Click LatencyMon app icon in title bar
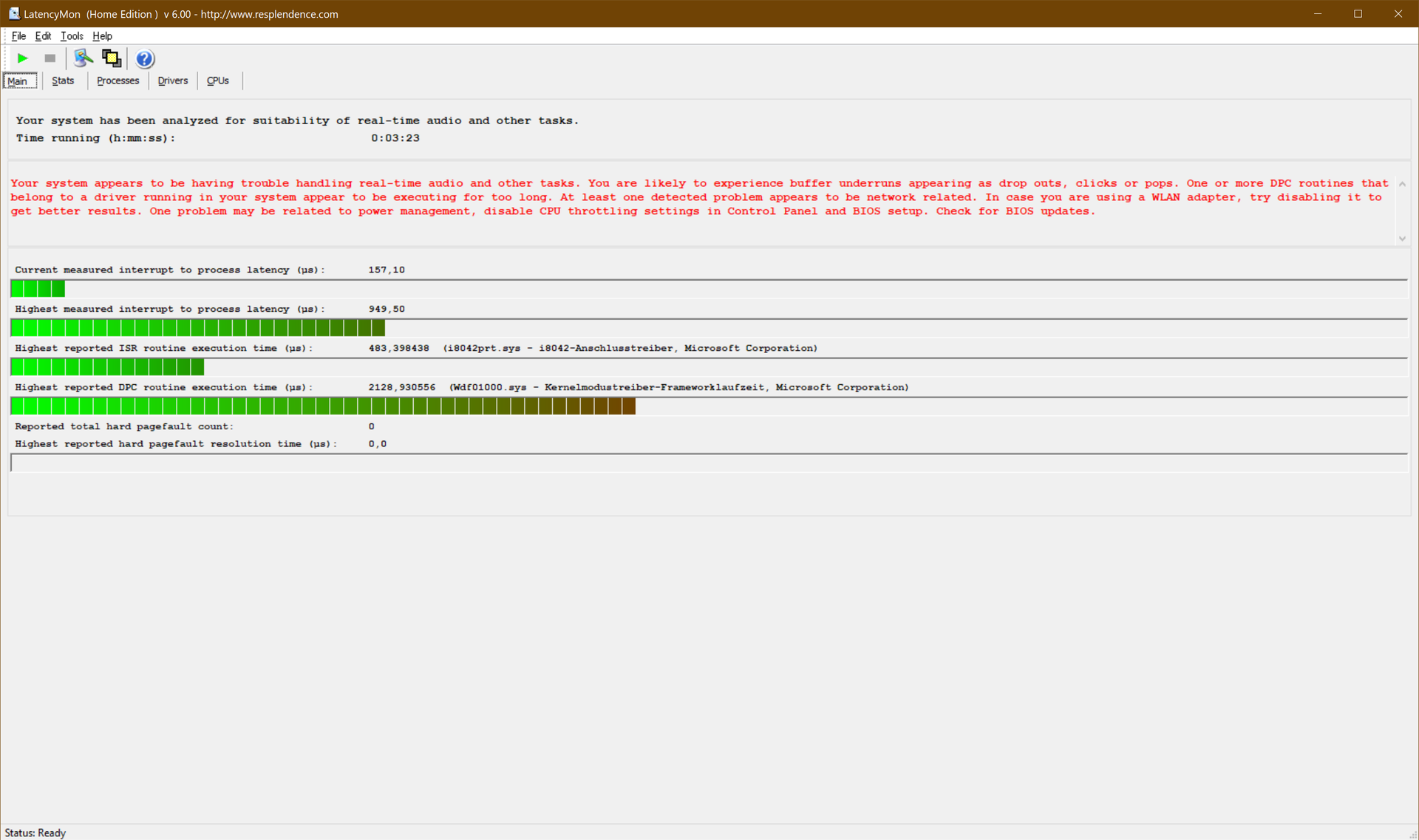The height and width of the screenshot is (840, 1419). coord(13,13)
